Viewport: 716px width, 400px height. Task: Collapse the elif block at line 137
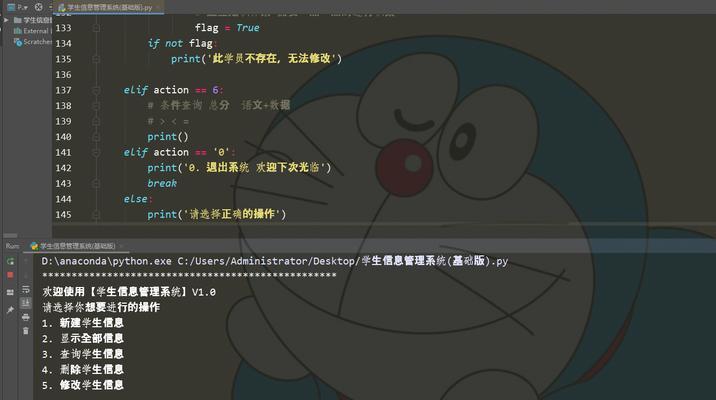pyautogui.click(x=96, y=90)
